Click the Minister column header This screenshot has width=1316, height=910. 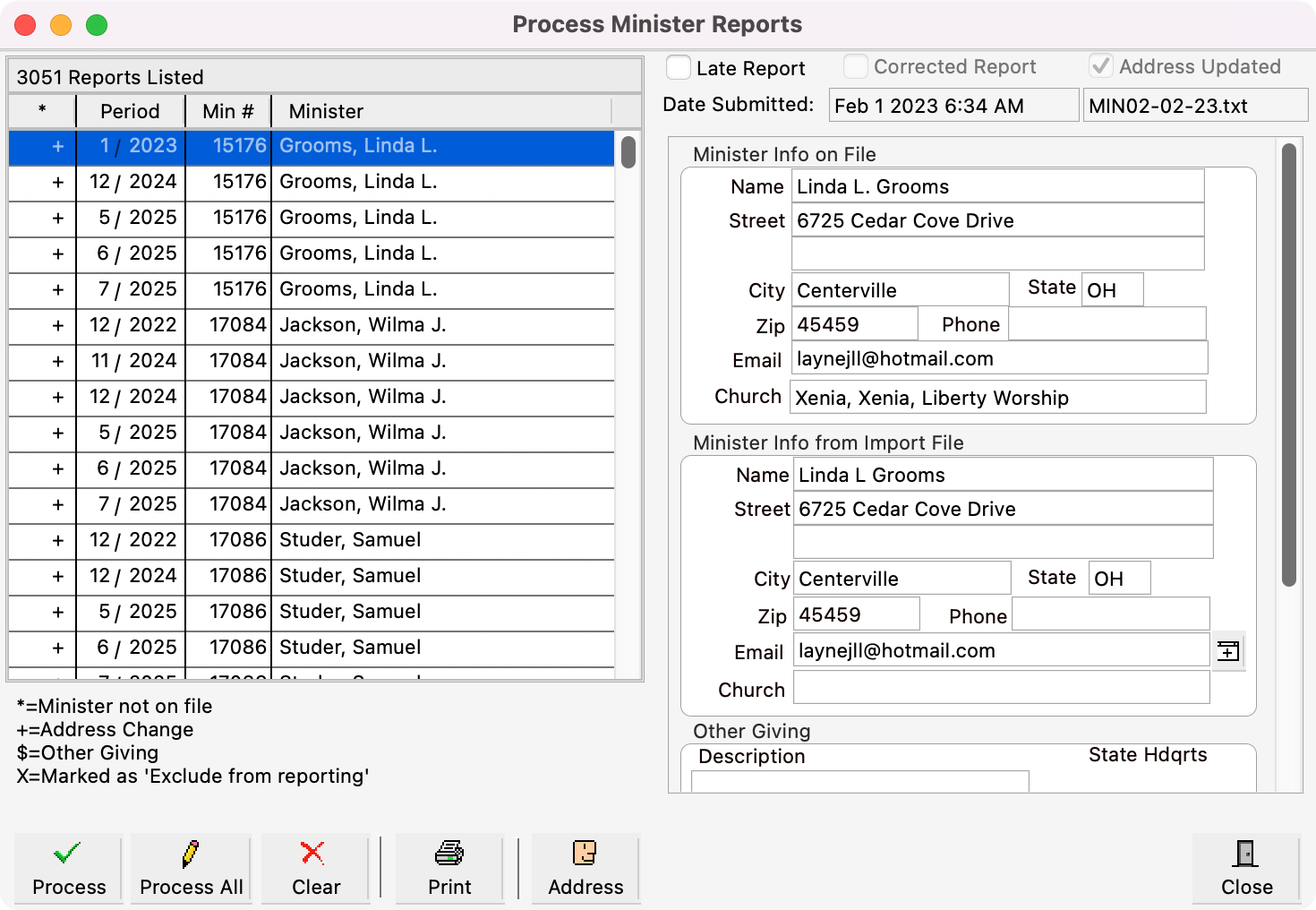(x=325, y=111)
